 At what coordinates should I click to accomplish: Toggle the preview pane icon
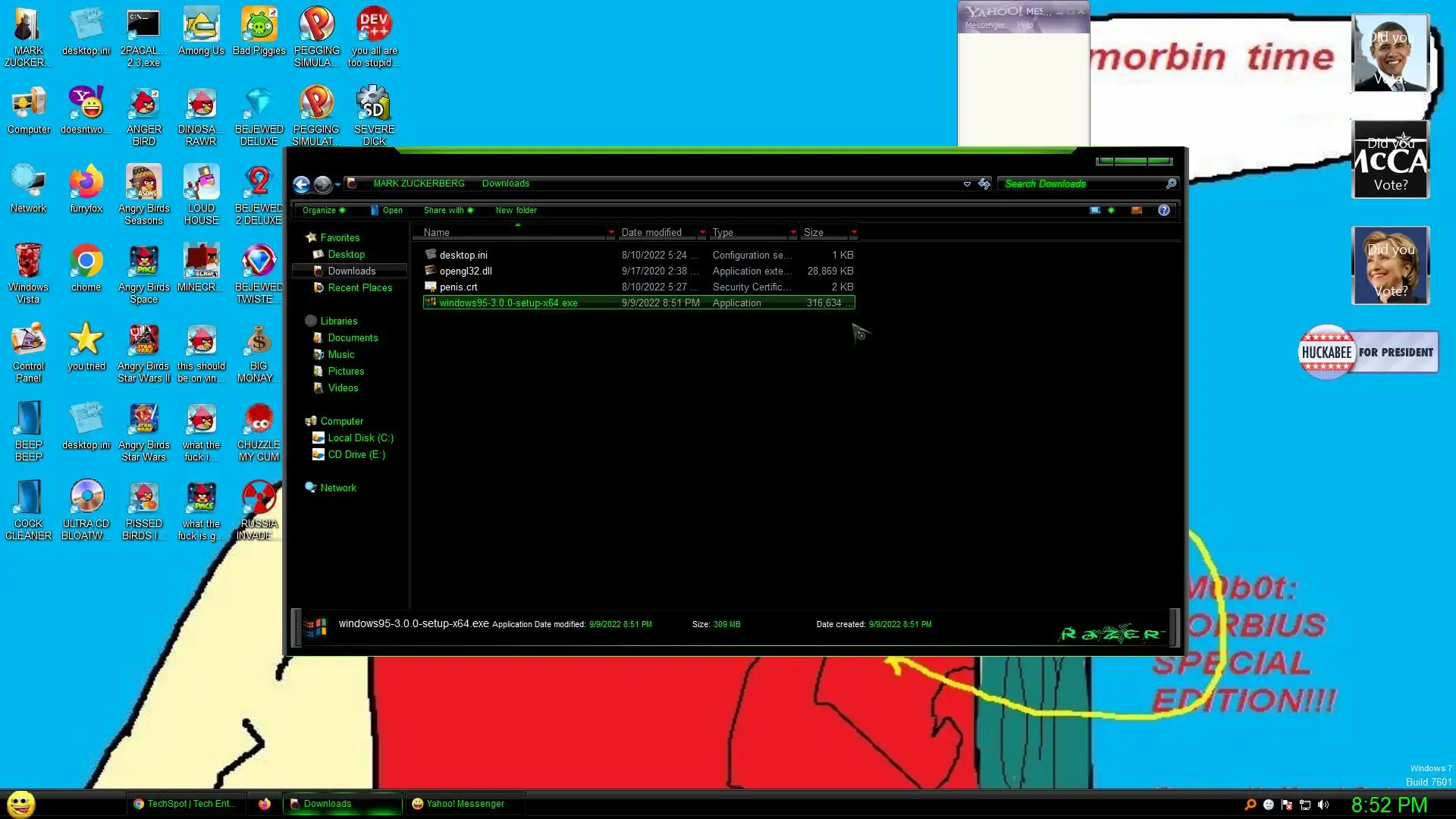click(x=1136, y=210)
